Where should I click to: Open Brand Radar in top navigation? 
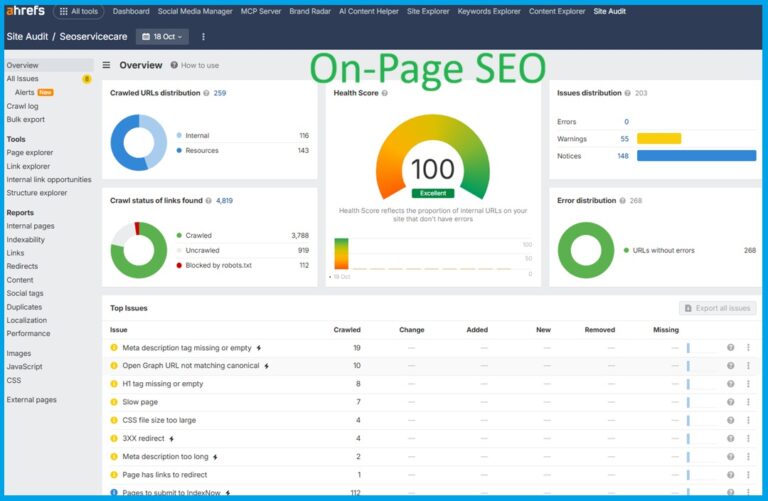pos(310,11)
